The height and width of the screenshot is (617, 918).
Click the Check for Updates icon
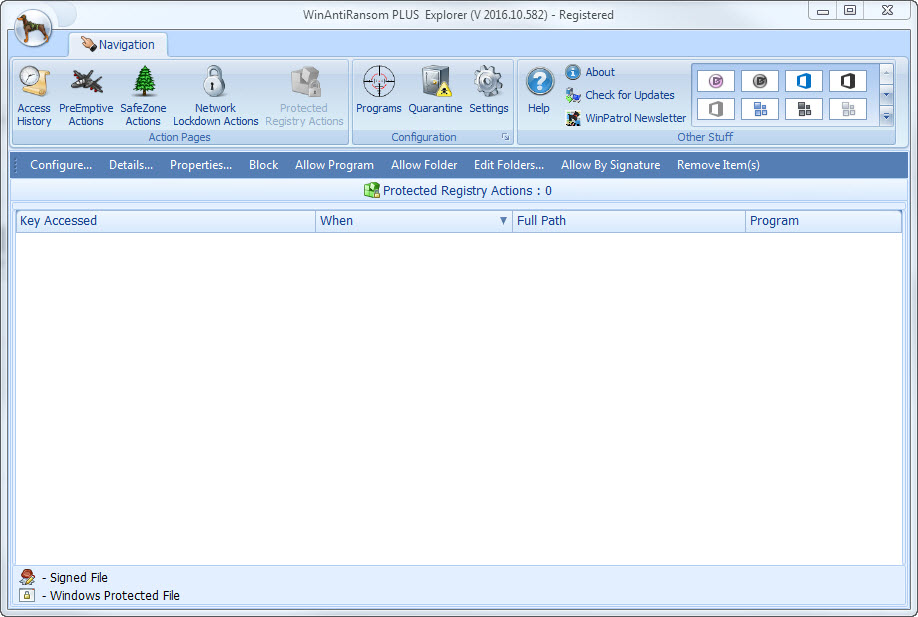tap(573, 95)
